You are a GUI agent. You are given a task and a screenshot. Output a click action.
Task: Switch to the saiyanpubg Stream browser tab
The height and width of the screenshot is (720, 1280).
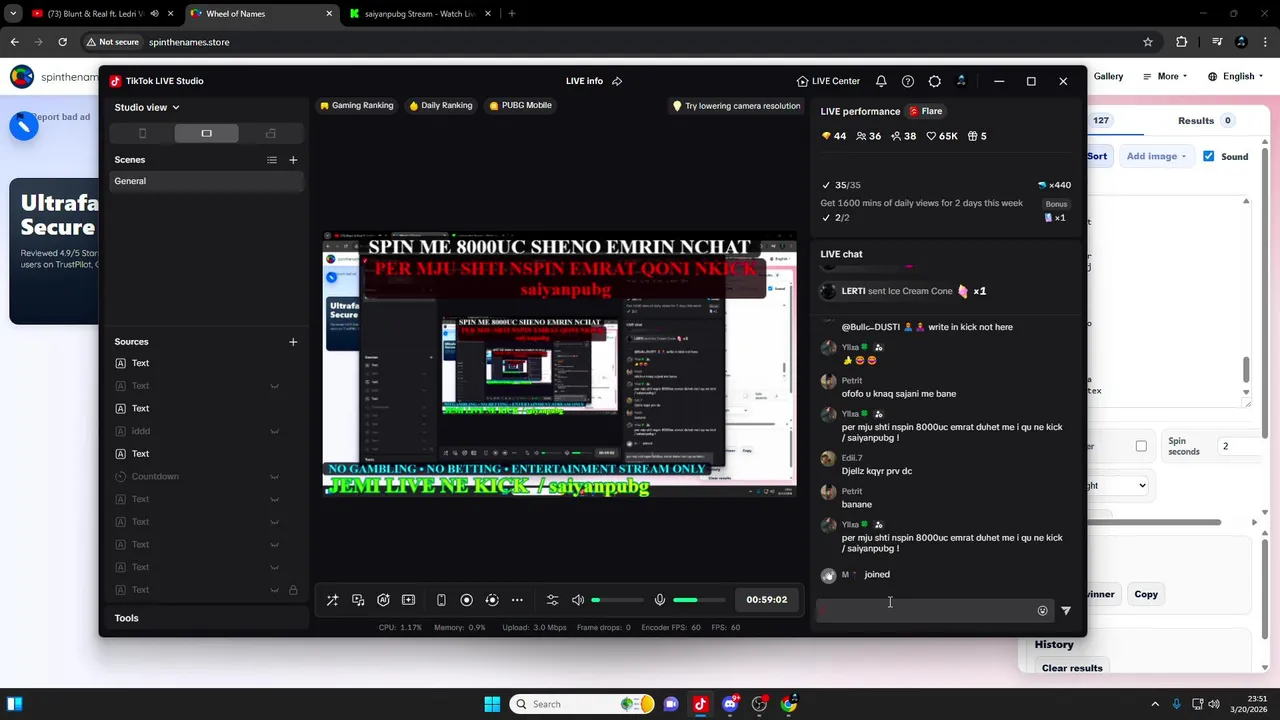coord(420,14)
